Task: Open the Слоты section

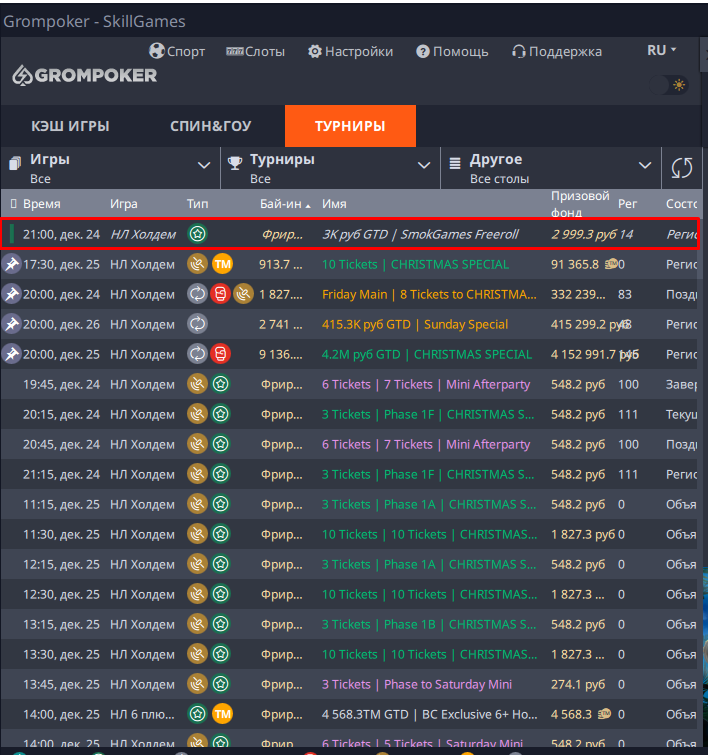Action: pyautogui.click(x=255, y=51)
